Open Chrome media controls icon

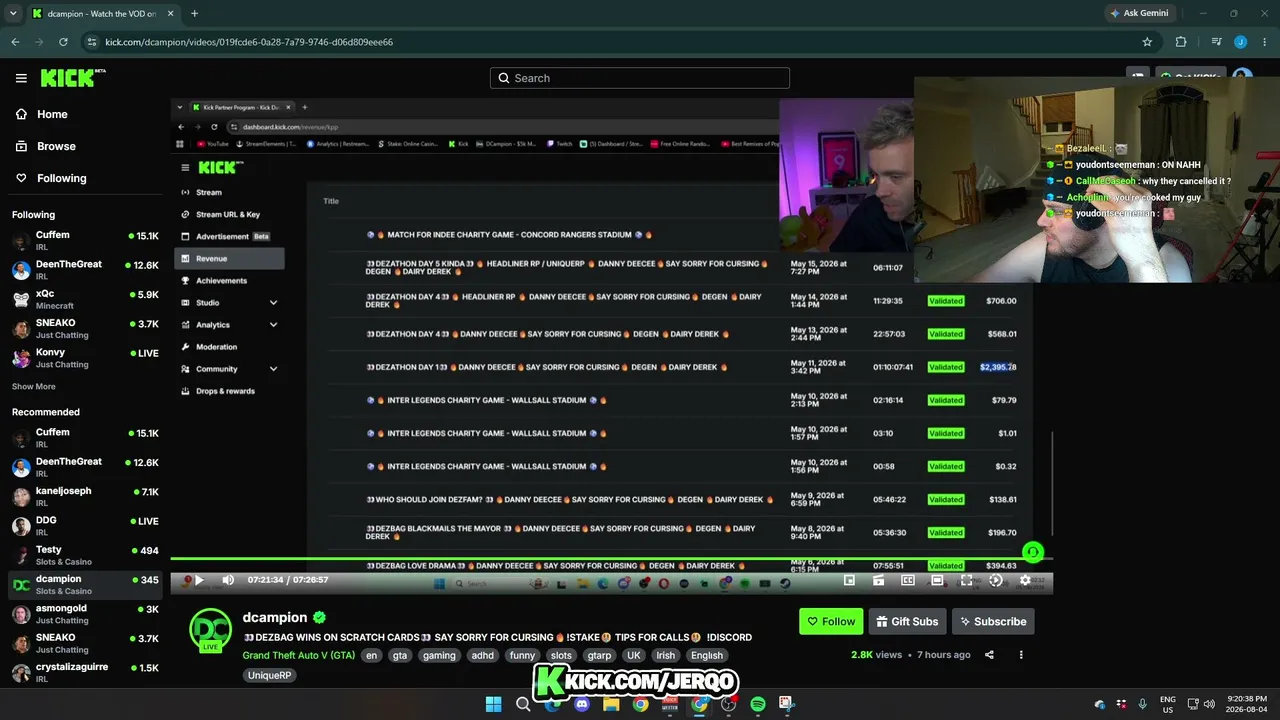[1216, 42]
